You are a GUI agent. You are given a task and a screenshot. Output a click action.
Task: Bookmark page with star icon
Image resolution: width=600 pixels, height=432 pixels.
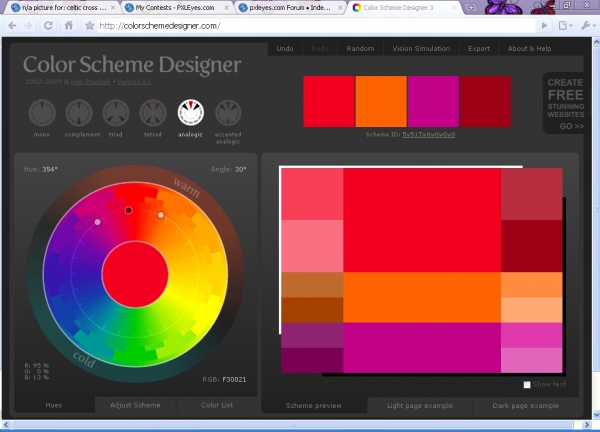(90, 26)
